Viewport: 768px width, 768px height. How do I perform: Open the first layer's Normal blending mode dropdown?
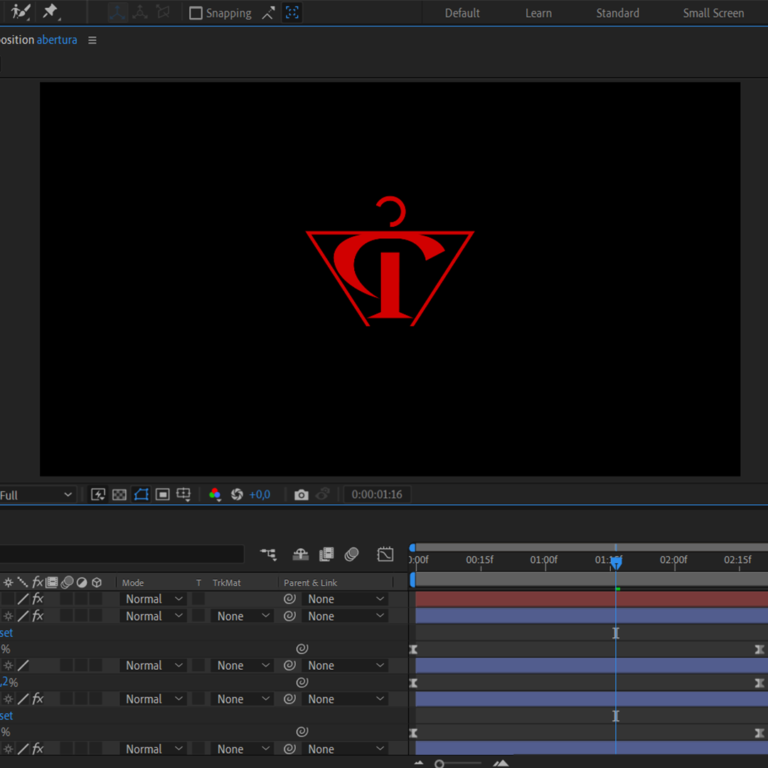coord(153,599)
